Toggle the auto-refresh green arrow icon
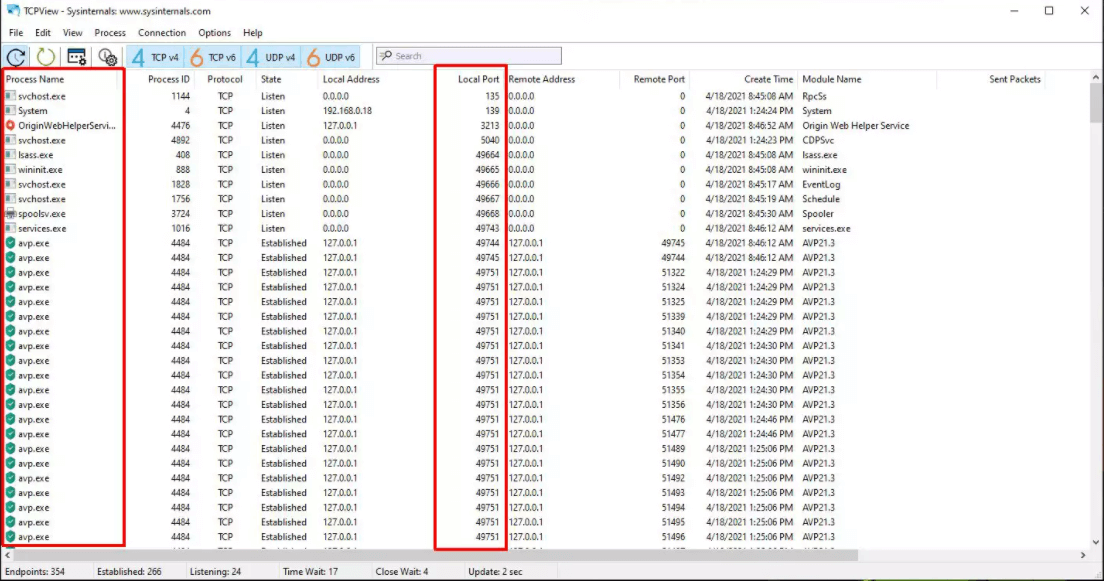Screen dimensions: 1104x581 point(46,57)
